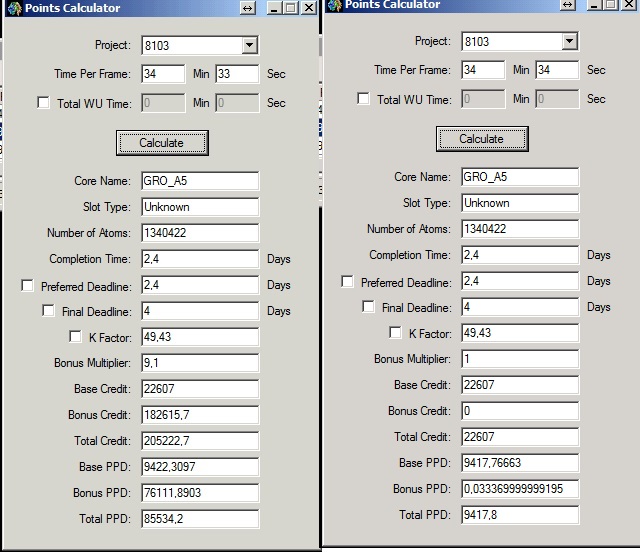This screenshot has width=640, height=552.
Task: Click Completion Time field in left window
Action: tap(200, 259)
